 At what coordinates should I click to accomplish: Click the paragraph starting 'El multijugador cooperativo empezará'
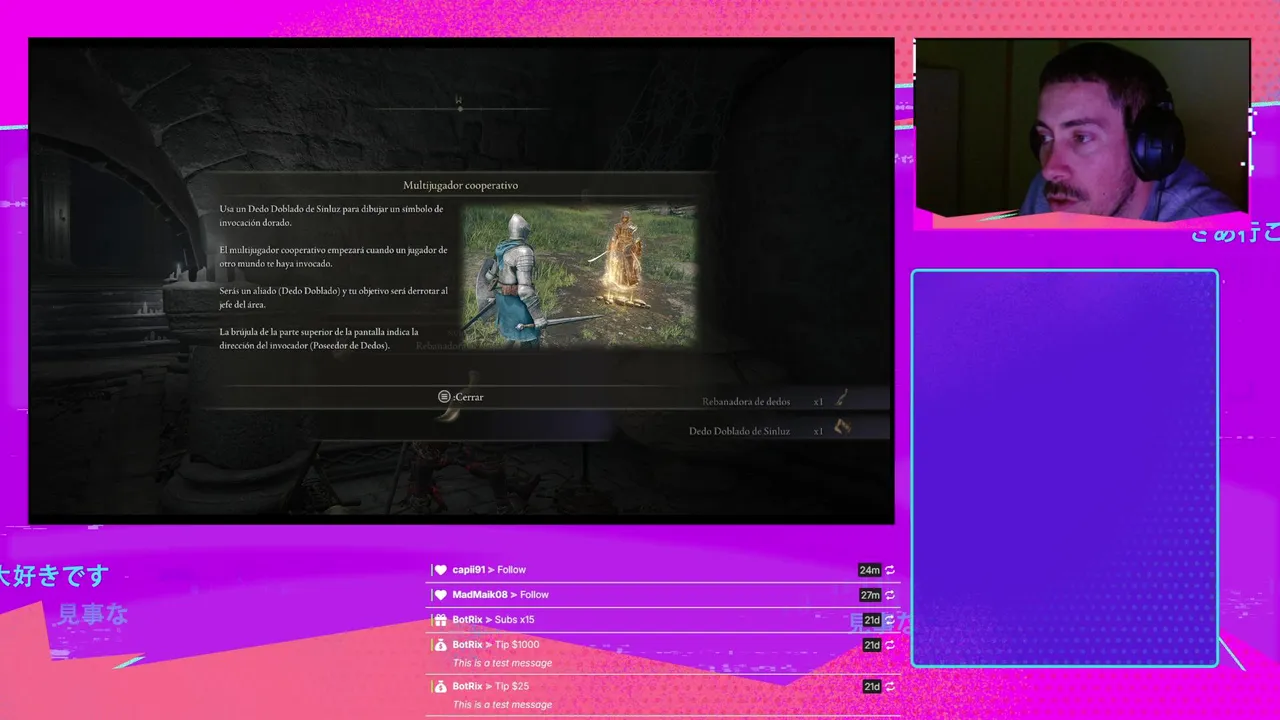pyautogui.click(x=332, y=257)
